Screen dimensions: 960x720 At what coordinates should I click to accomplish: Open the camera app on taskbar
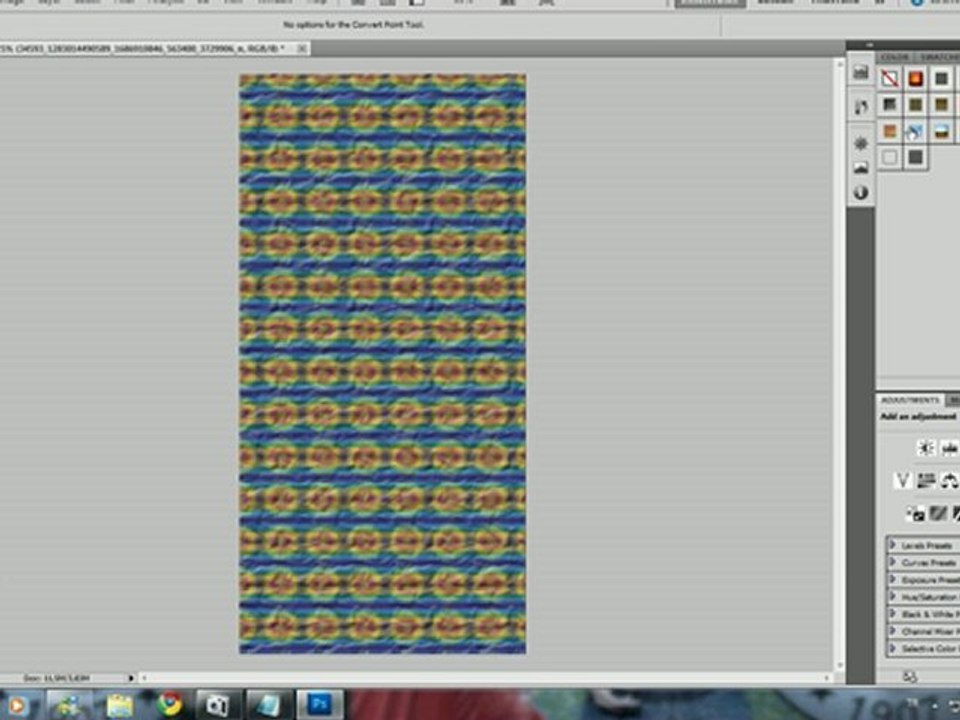point(218,705)
